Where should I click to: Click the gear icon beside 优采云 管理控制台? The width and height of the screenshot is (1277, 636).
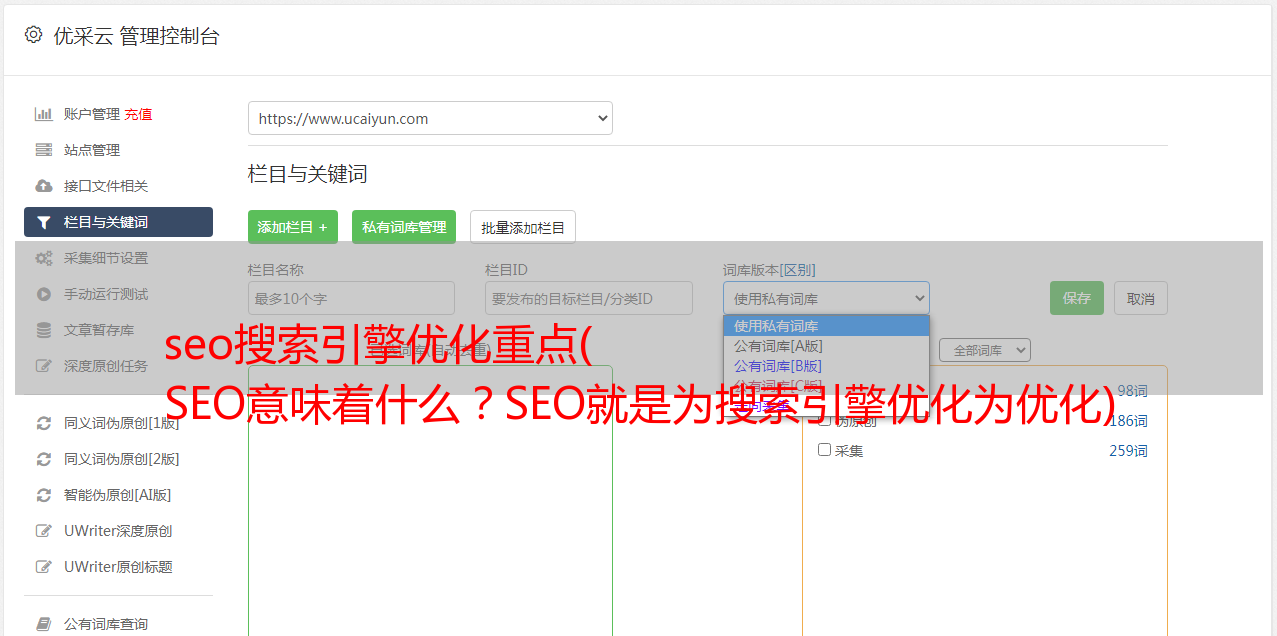pyautogui.click(x=34, y=35)
